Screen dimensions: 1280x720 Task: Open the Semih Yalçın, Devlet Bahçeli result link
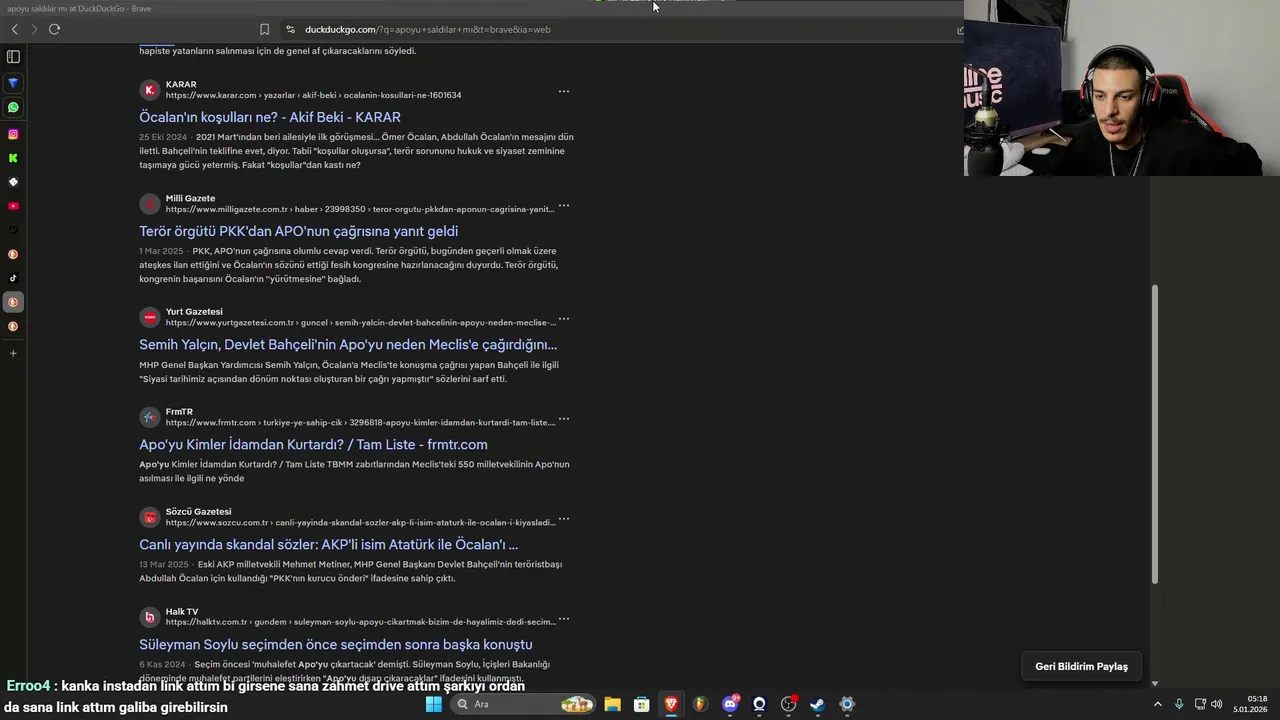coord(348,345)
